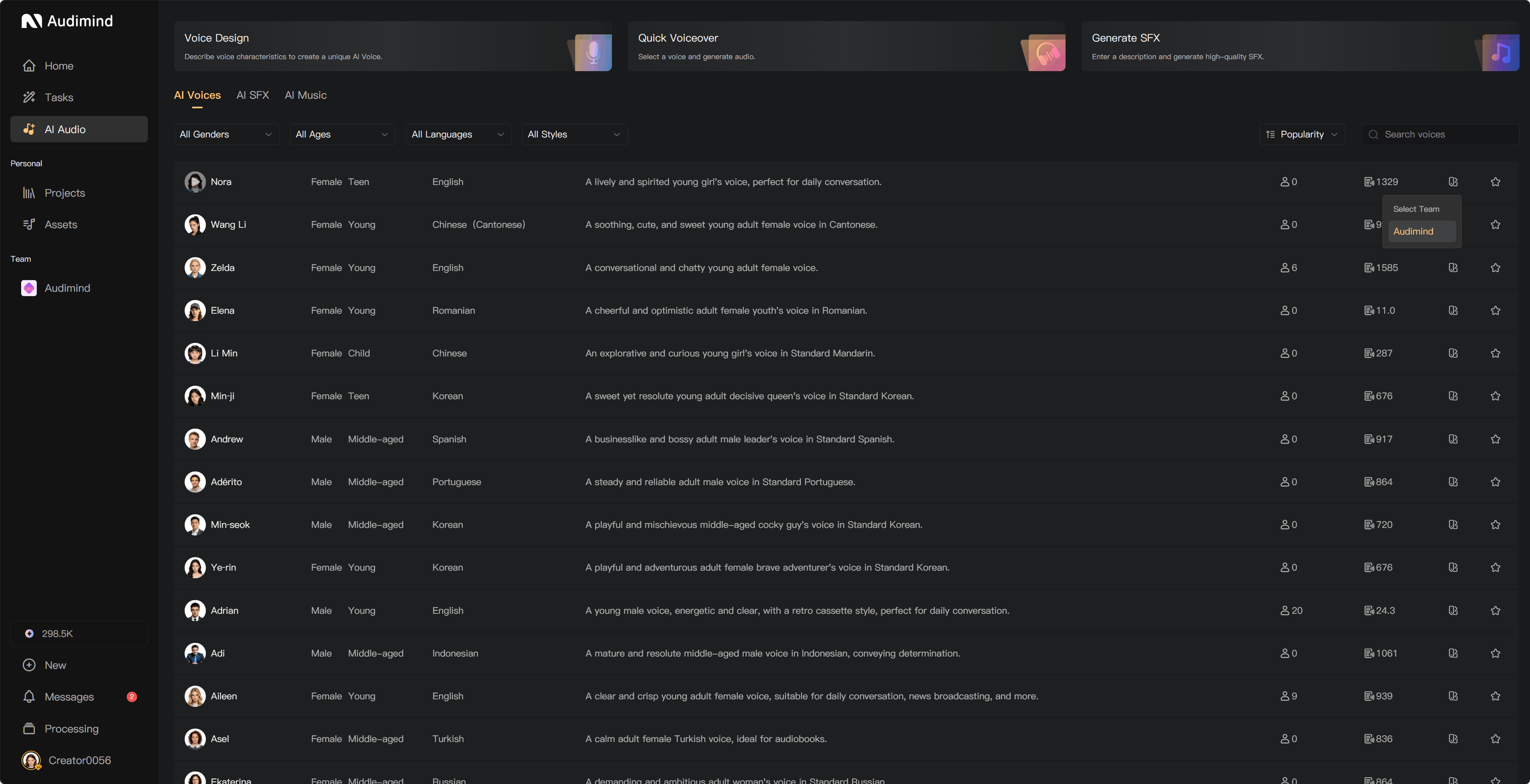Mark Andrew voice as favorite
1530x784 pixels.
coord(1495,439)
